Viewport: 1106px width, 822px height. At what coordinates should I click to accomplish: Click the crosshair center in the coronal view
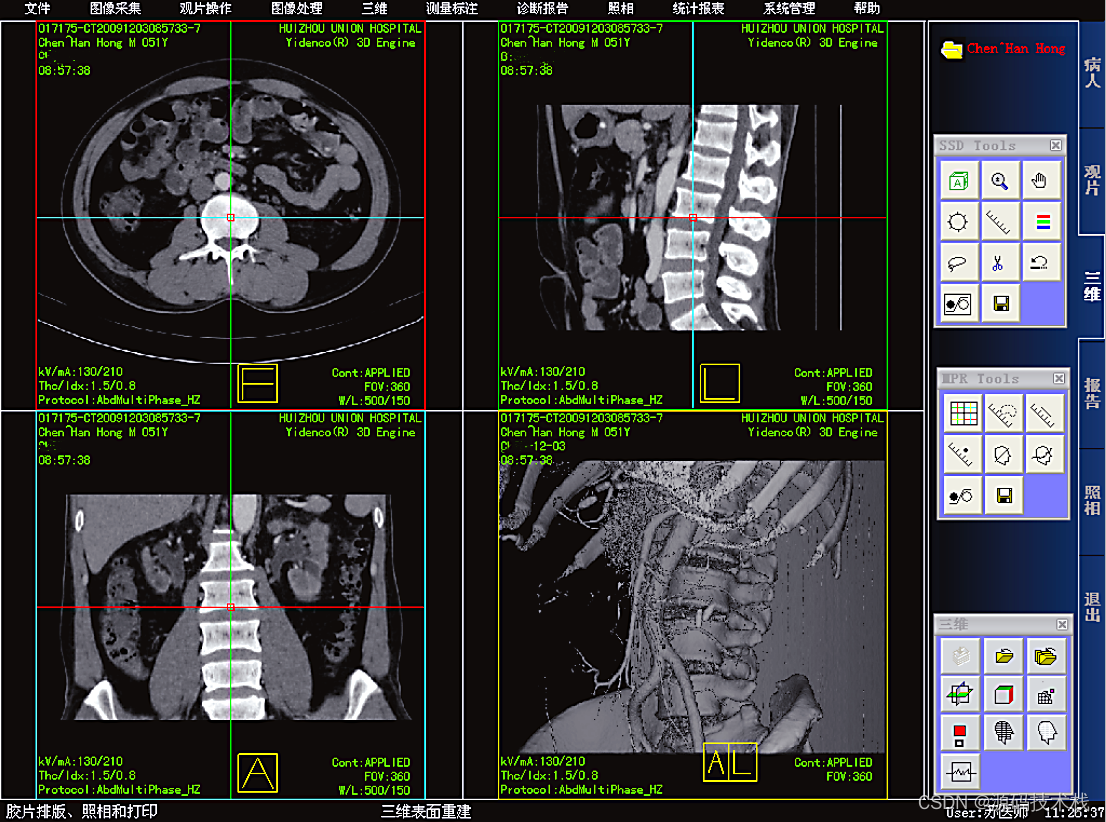click(x=231, y=607)
